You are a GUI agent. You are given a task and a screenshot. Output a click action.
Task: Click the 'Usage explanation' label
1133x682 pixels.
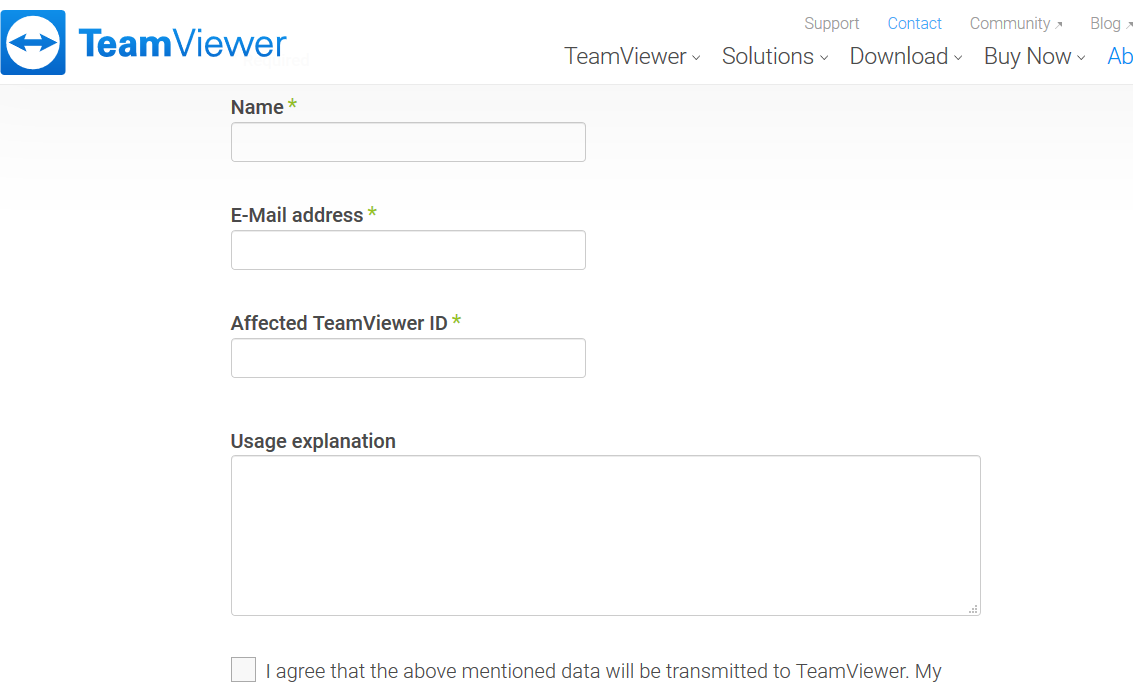point(313,441)
